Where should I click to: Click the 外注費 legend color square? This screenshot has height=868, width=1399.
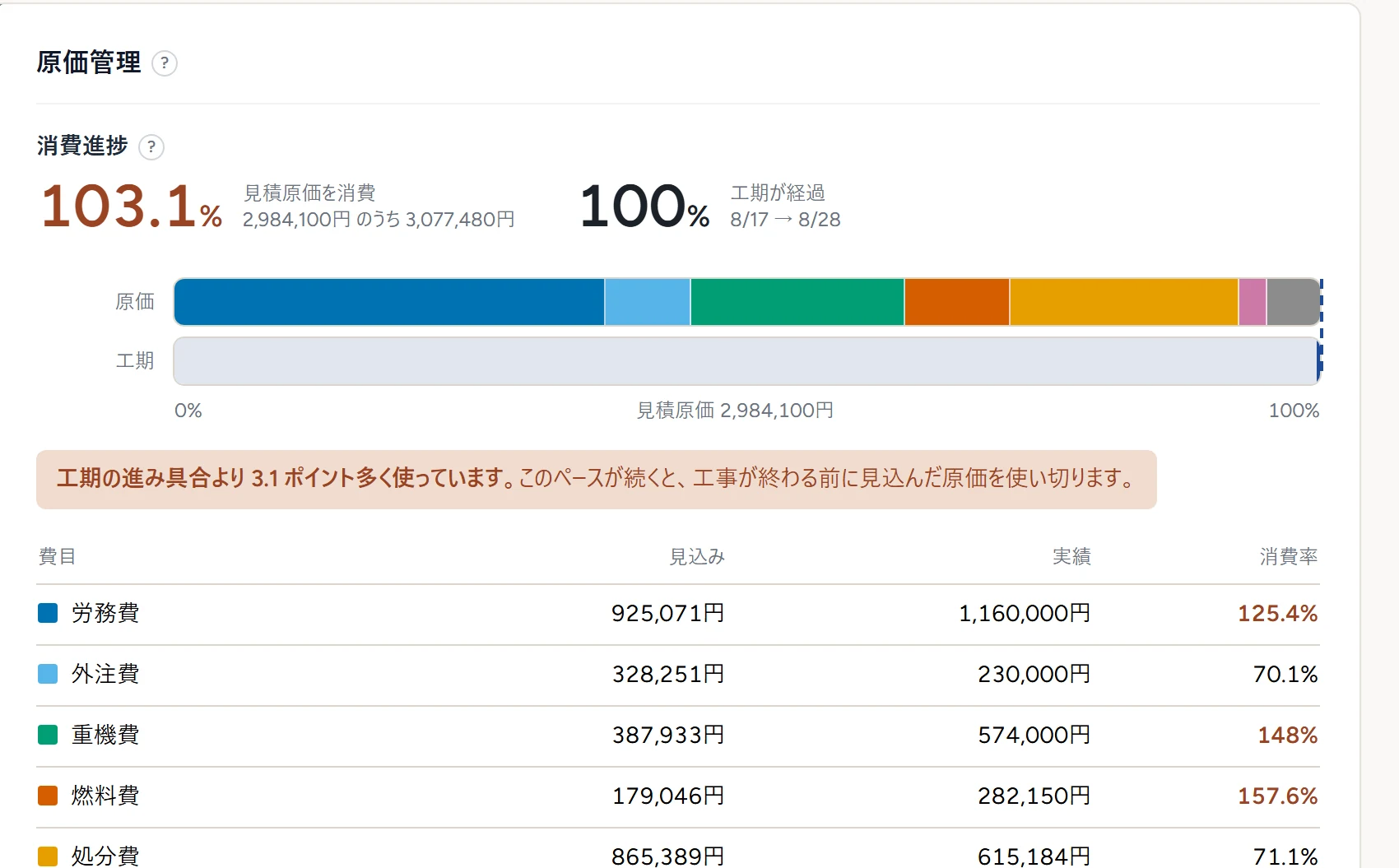(x=48, y=674)
